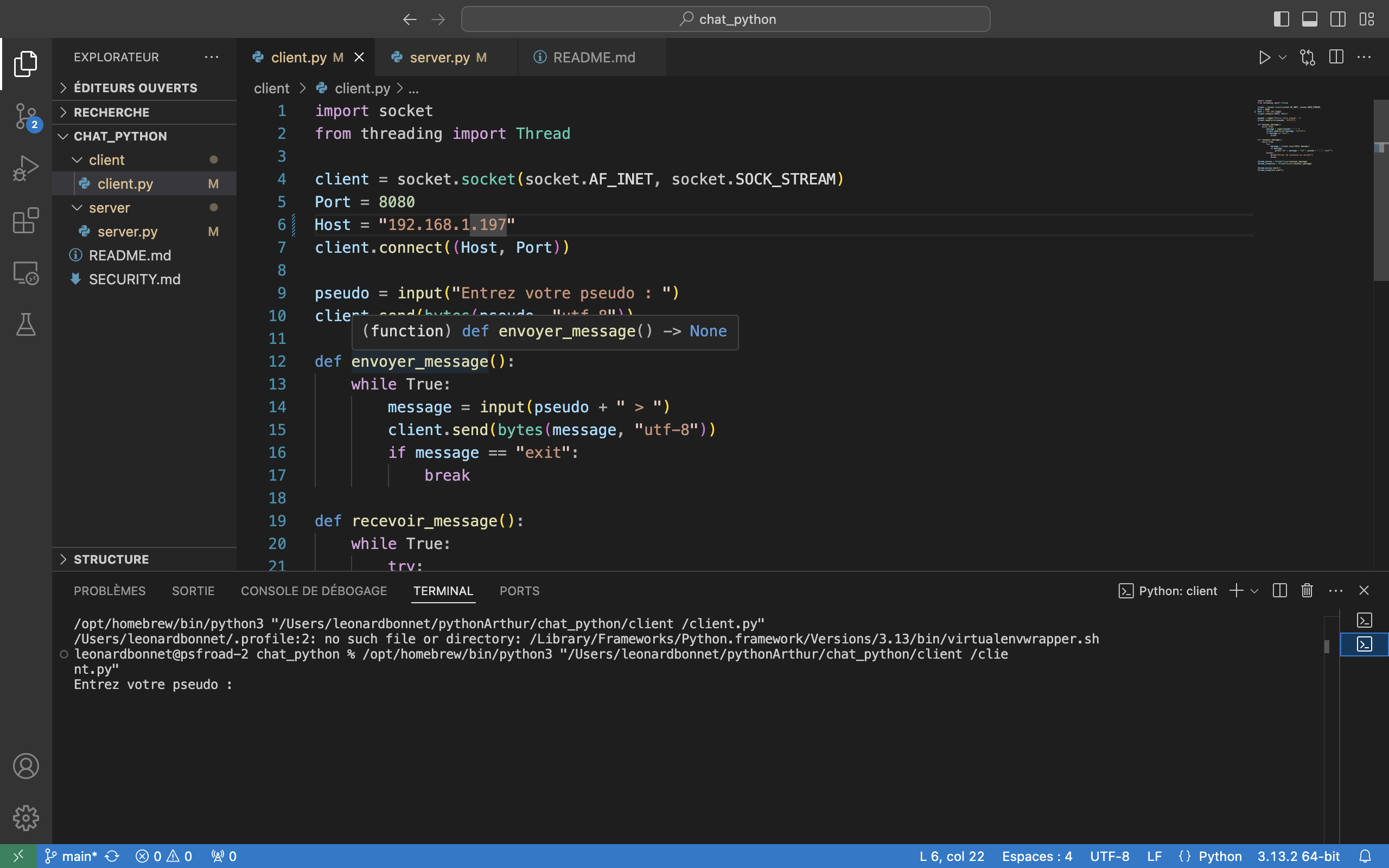Expand the STRUCTURE section
Image resolution: width=1389 pixels, height=868 pixels.
pos(144,559)
